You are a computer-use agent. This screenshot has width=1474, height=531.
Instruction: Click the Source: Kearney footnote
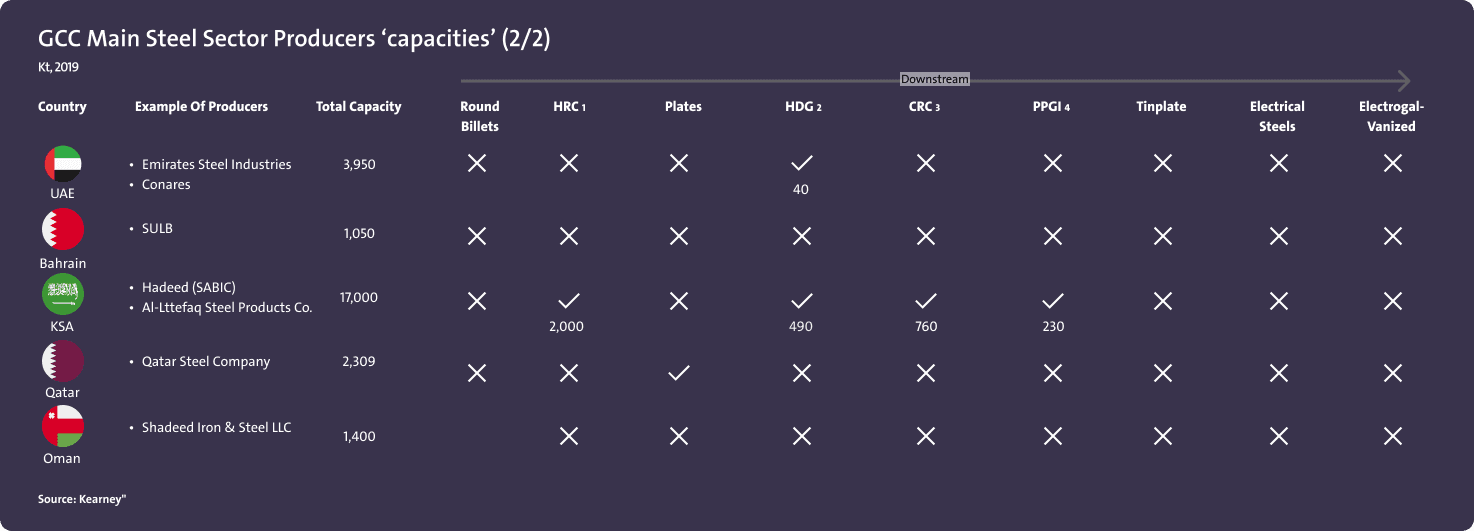(x=82, y=497)
